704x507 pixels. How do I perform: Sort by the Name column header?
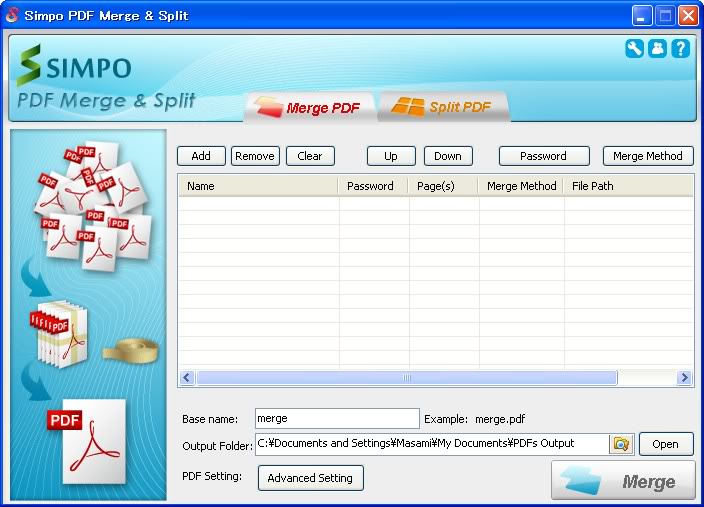[257, 186]
